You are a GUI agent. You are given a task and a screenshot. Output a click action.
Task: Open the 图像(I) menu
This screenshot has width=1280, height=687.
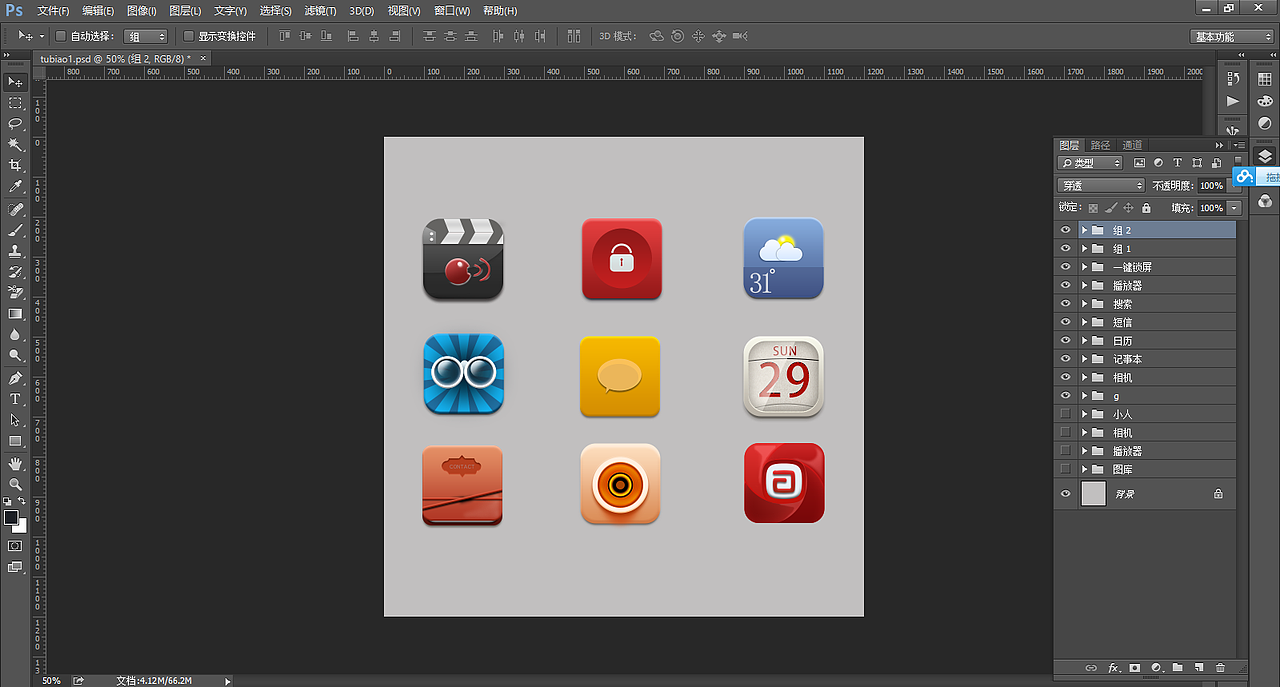(x=142, y=11)
